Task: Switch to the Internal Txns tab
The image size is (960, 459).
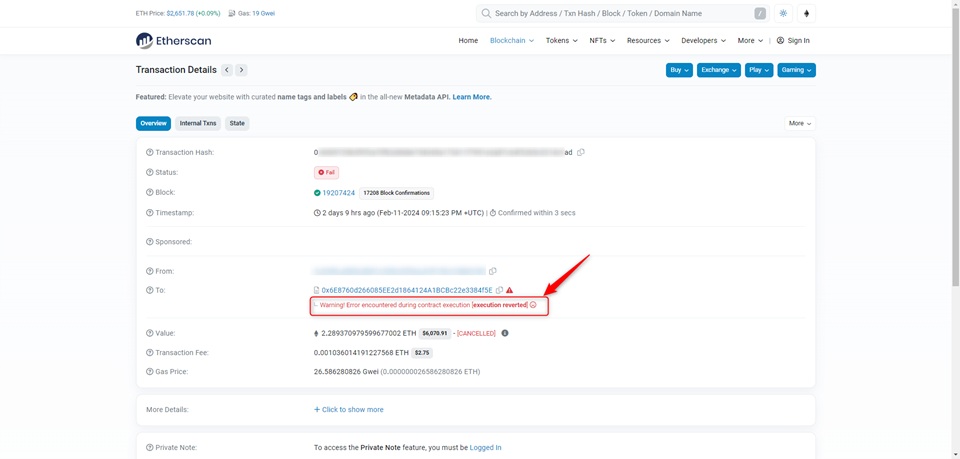Action: coord(197,123)
